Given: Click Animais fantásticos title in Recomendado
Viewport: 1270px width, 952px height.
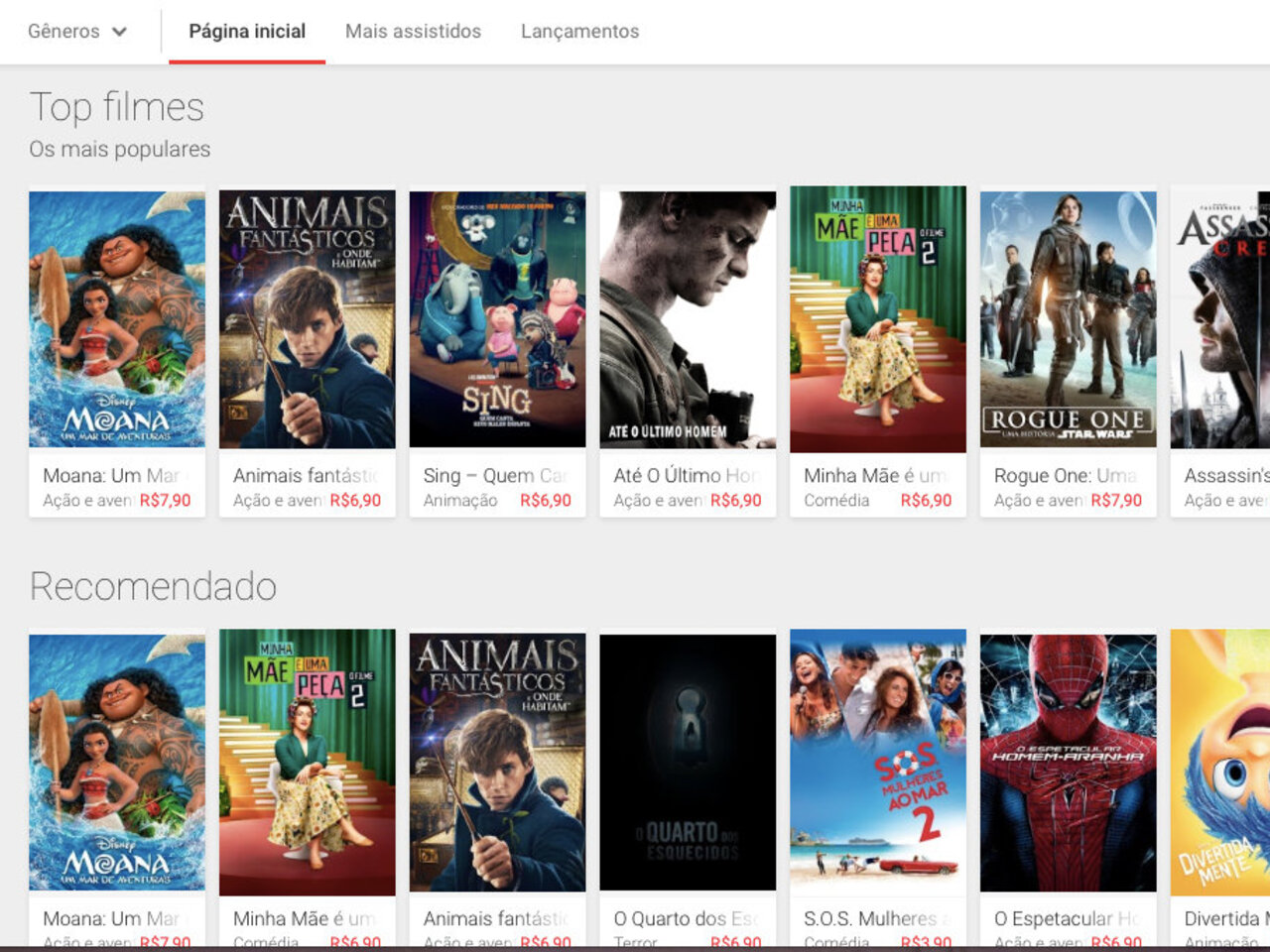Looking at the screenshot, I should (x=495, y=918).
